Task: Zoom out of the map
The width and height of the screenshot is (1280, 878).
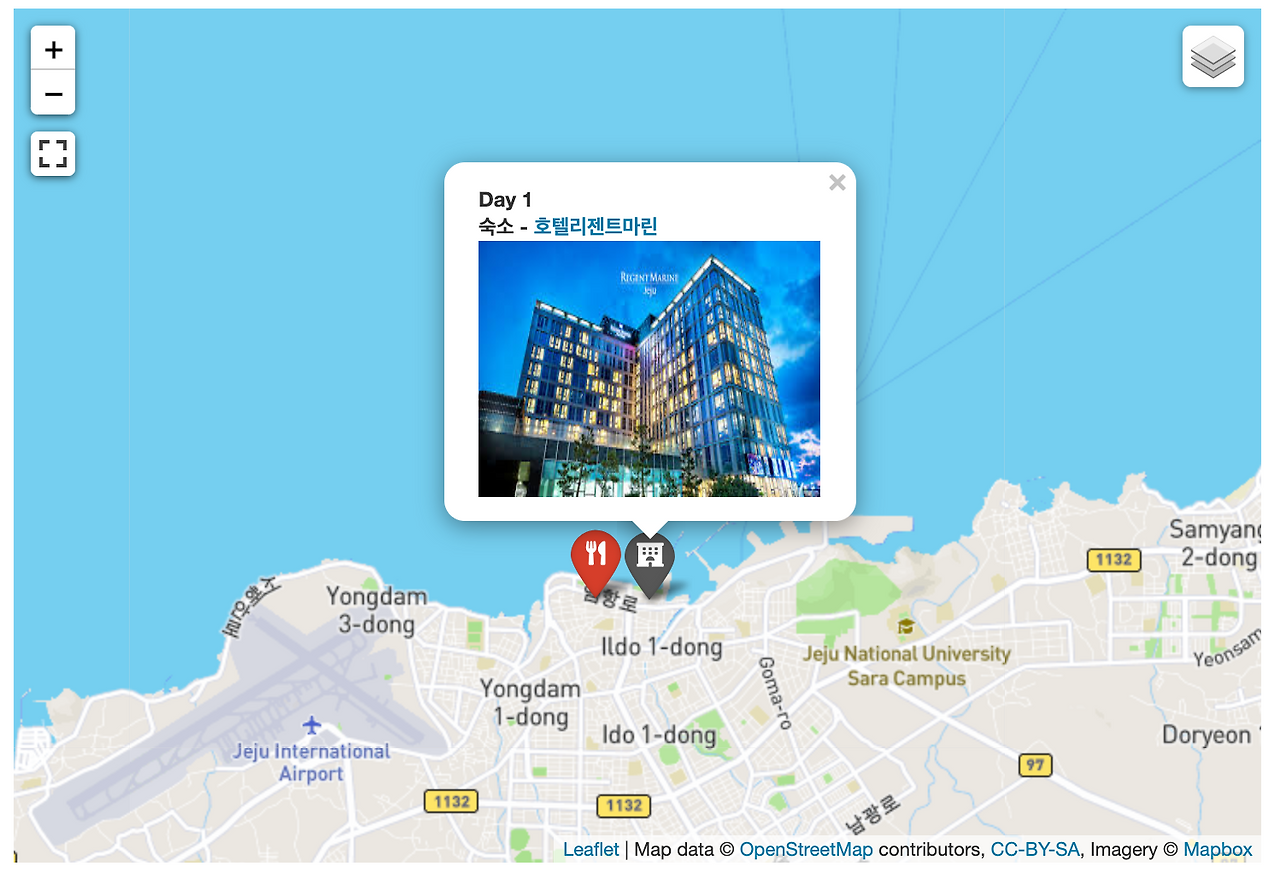Action: coord(53,93)
